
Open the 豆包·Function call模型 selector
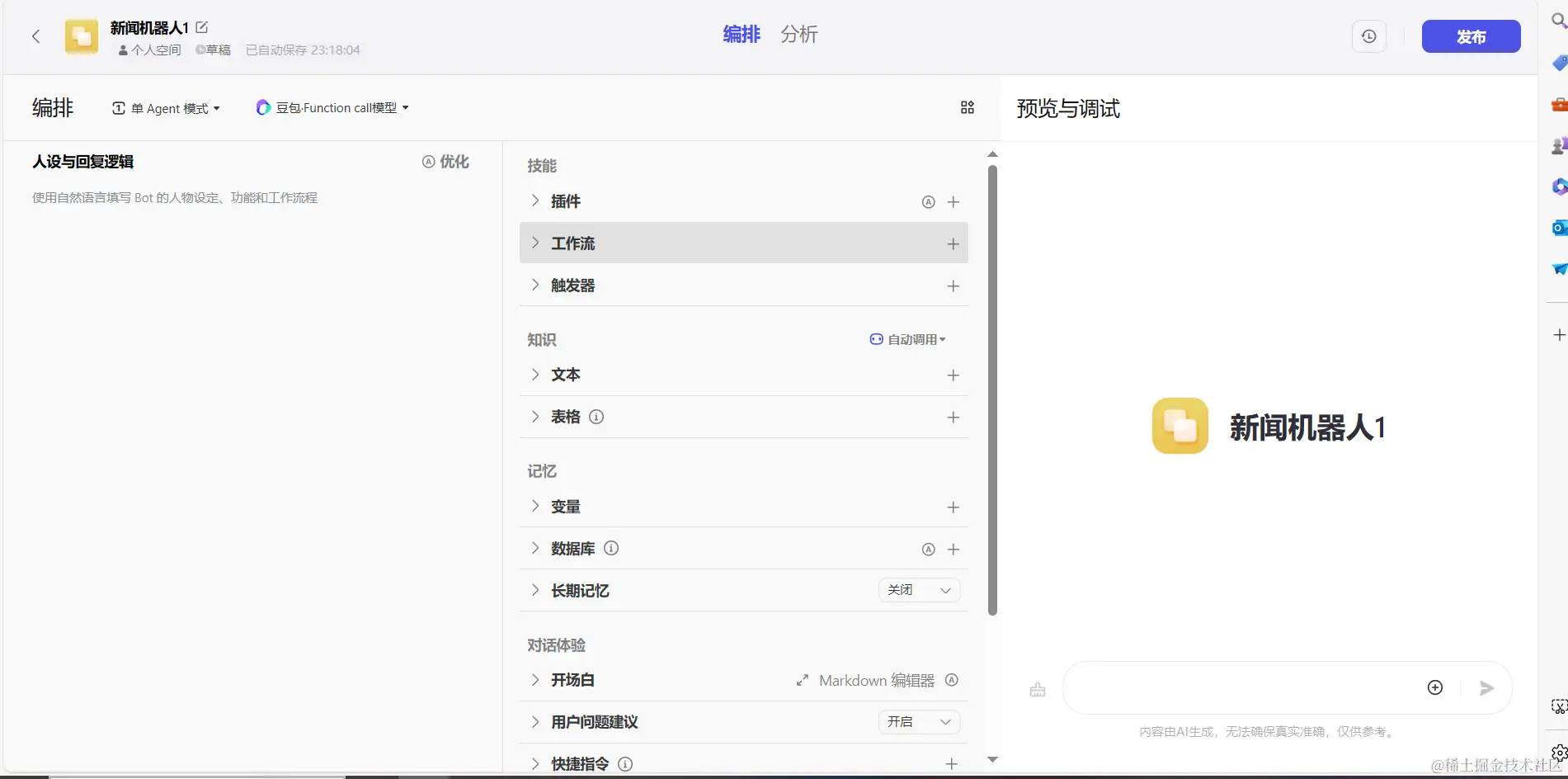click(x=332, y=107)
